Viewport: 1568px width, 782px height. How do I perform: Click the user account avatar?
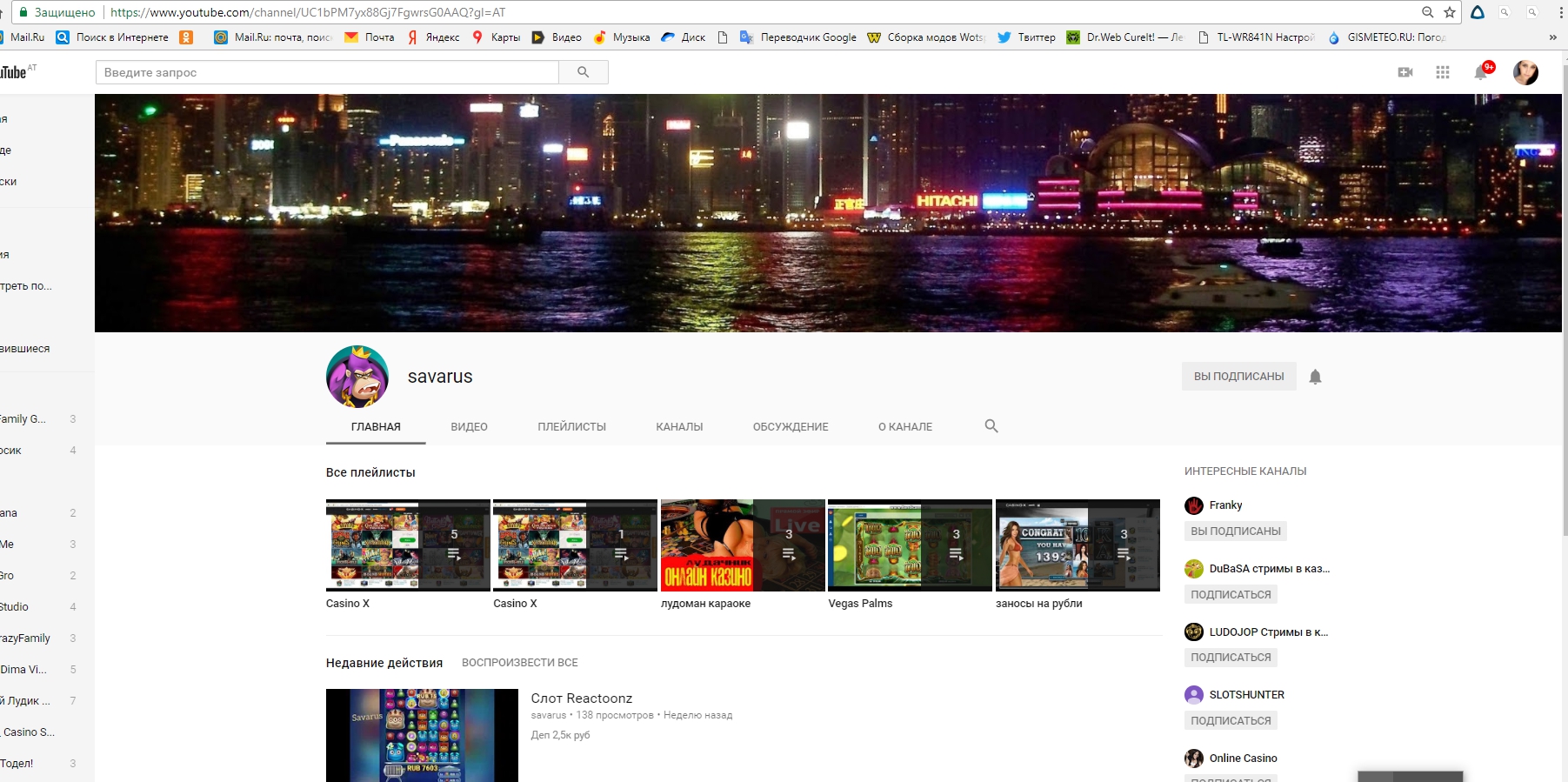coord(1525,72)
